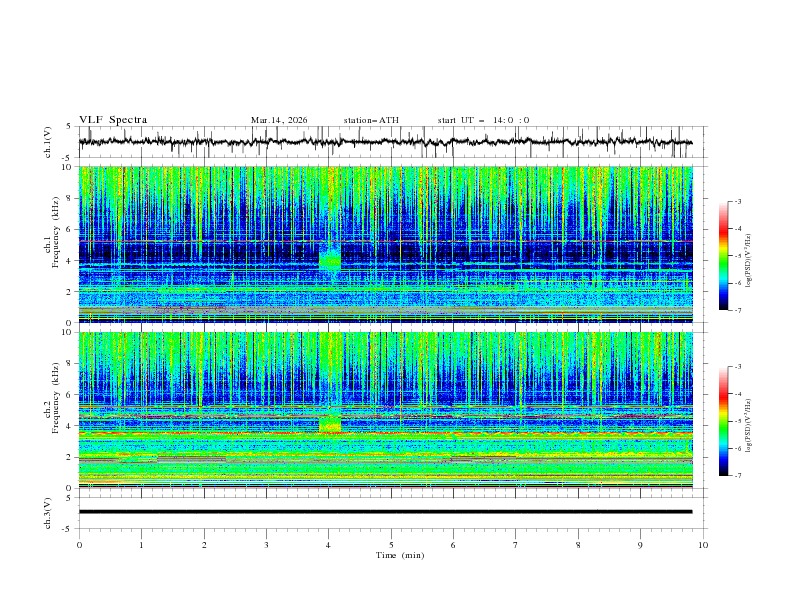This screenshot has height=612, width=792.
Task: Click the ch.3 flat black voltage trace
Action: tap(385, 512)
